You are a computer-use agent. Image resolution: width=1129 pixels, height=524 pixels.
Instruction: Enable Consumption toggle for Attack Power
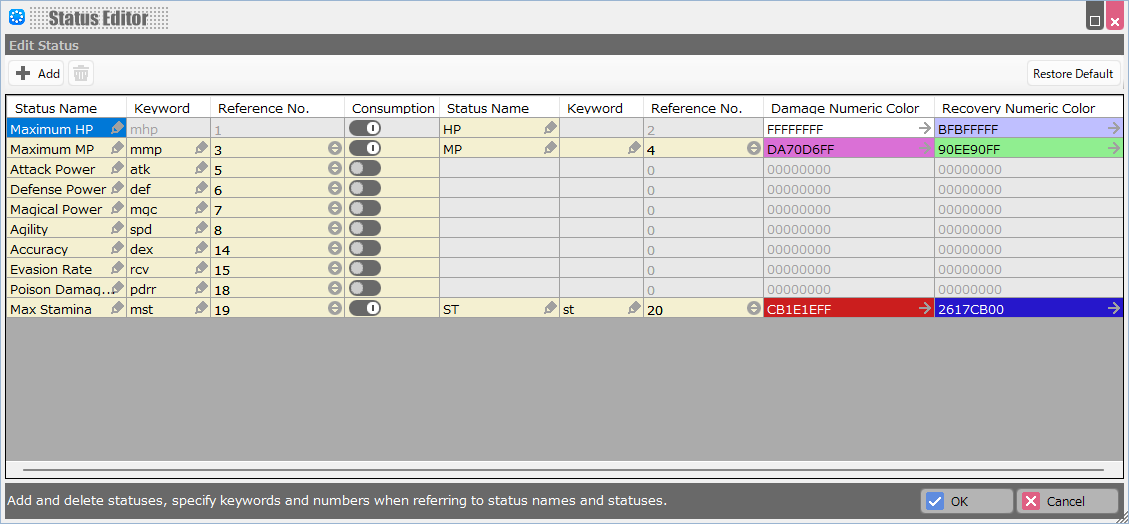(365, 169)
